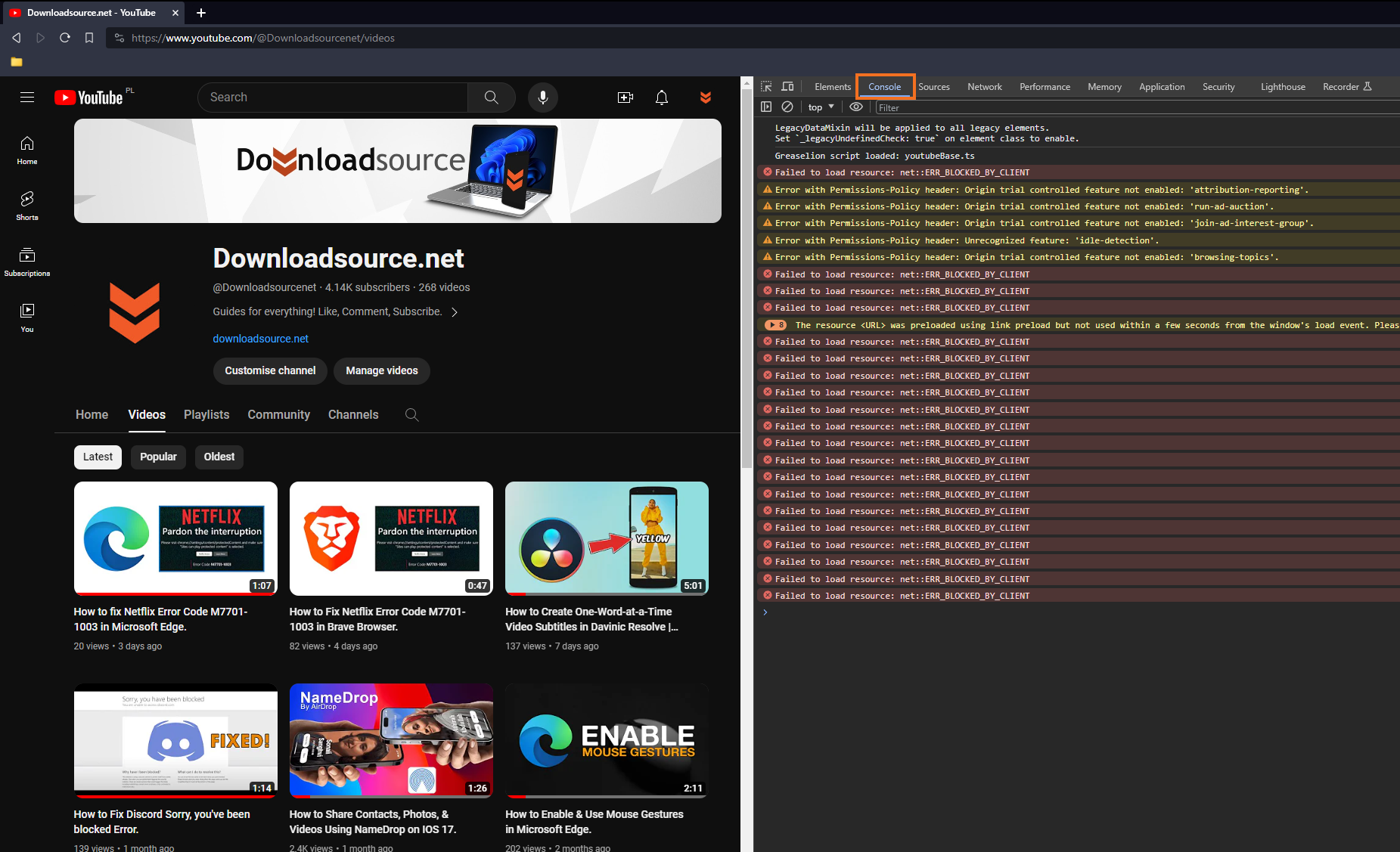Open the You section in sidebar
This screenshot has height=852, width=1400.
click(x=27, y=318)
